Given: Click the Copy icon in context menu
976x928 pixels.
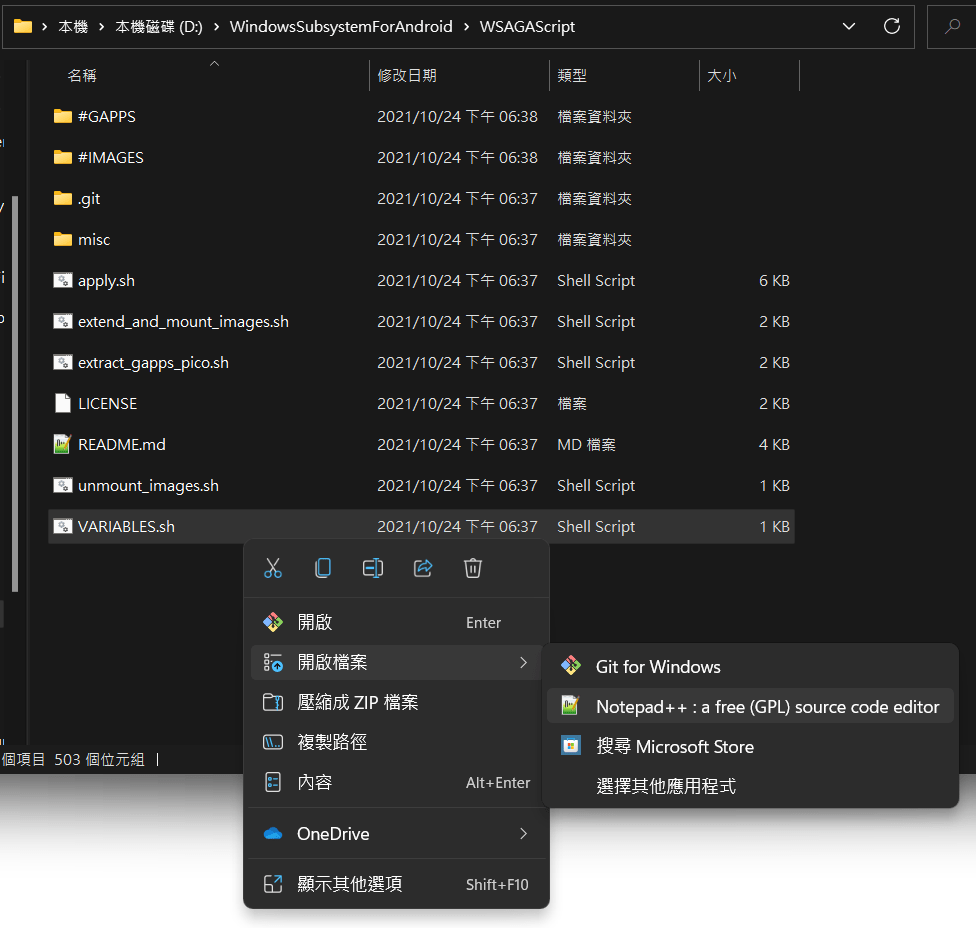Looking at the screenshot, I should [x=323, y=568].
